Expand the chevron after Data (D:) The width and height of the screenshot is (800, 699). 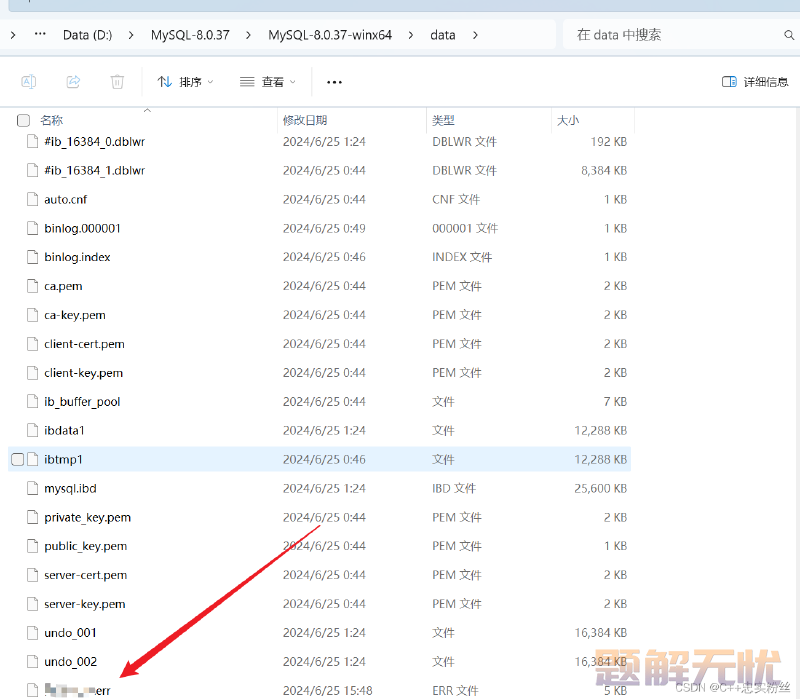[x=131, y=35]
